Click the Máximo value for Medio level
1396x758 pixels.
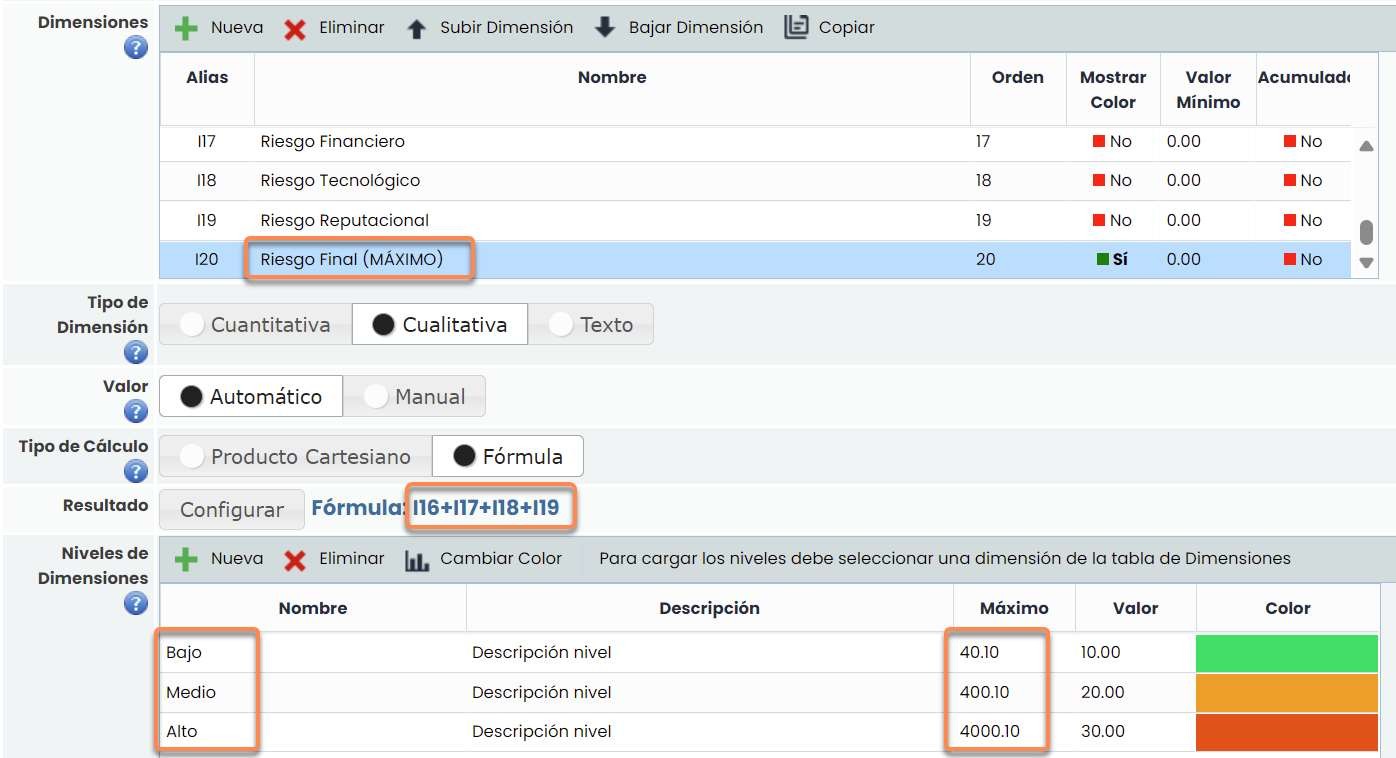point(985,692)
